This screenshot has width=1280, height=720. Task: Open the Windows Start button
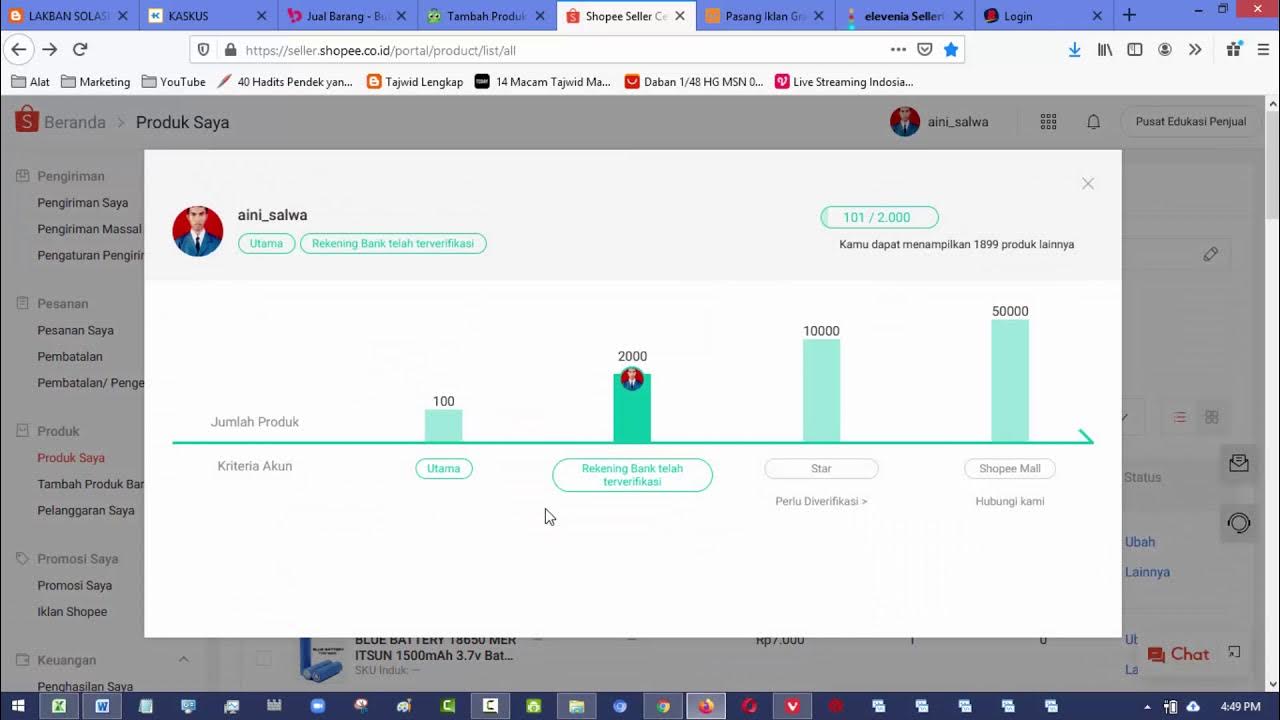(18, 706)
